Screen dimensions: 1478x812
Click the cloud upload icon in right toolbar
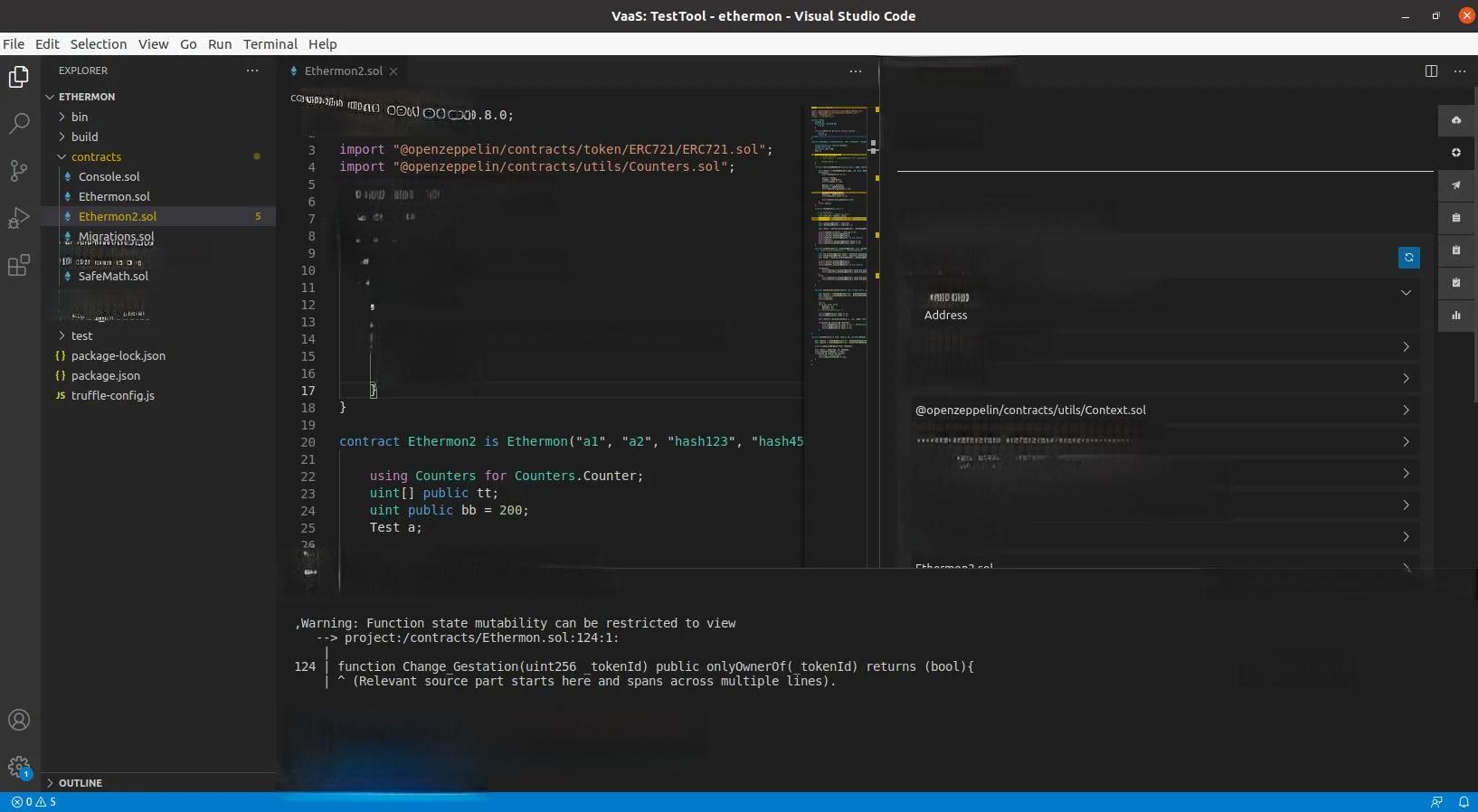point(1456,120)
